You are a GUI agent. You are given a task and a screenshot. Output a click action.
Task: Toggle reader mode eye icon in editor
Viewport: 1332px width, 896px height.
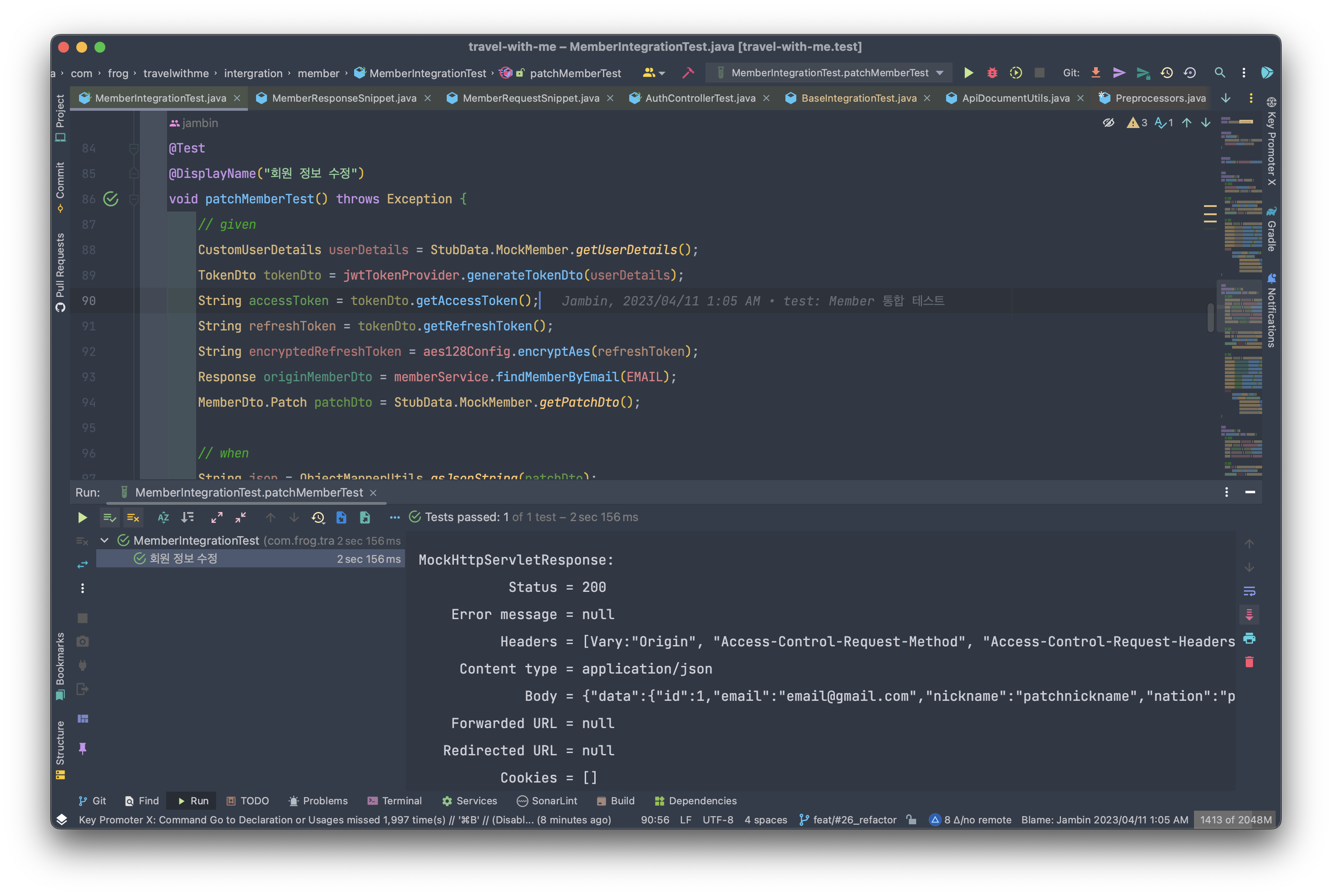tap(1108, 122)
